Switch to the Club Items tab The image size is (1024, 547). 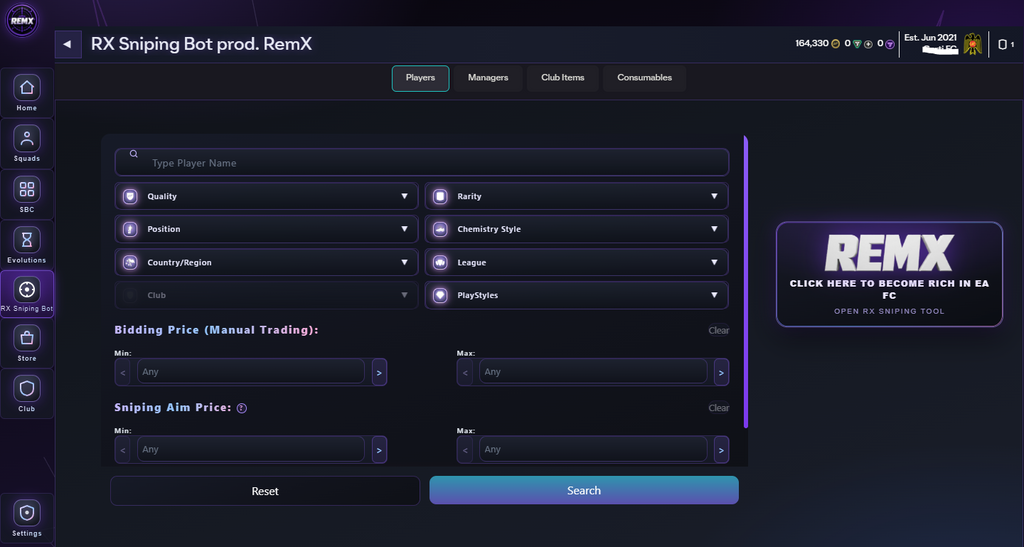(562, 78)
